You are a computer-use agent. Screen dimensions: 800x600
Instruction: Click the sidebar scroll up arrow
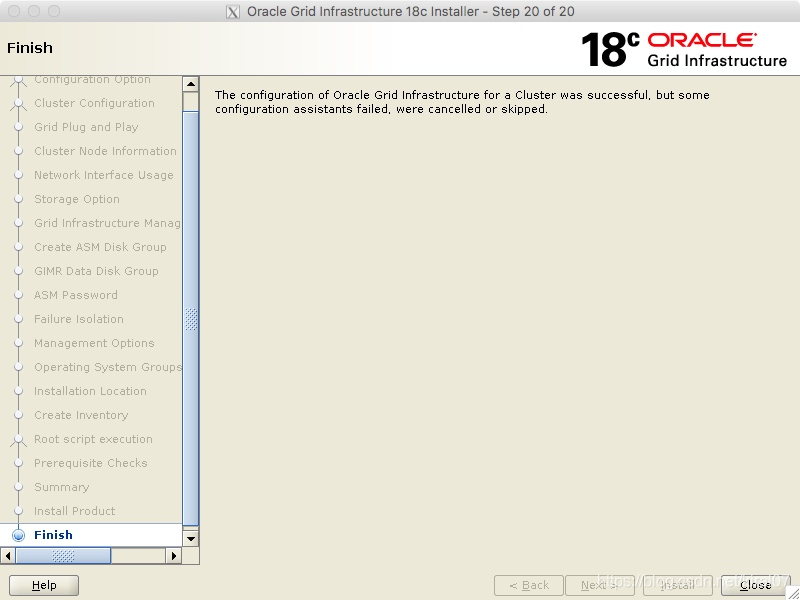[191, 84]
